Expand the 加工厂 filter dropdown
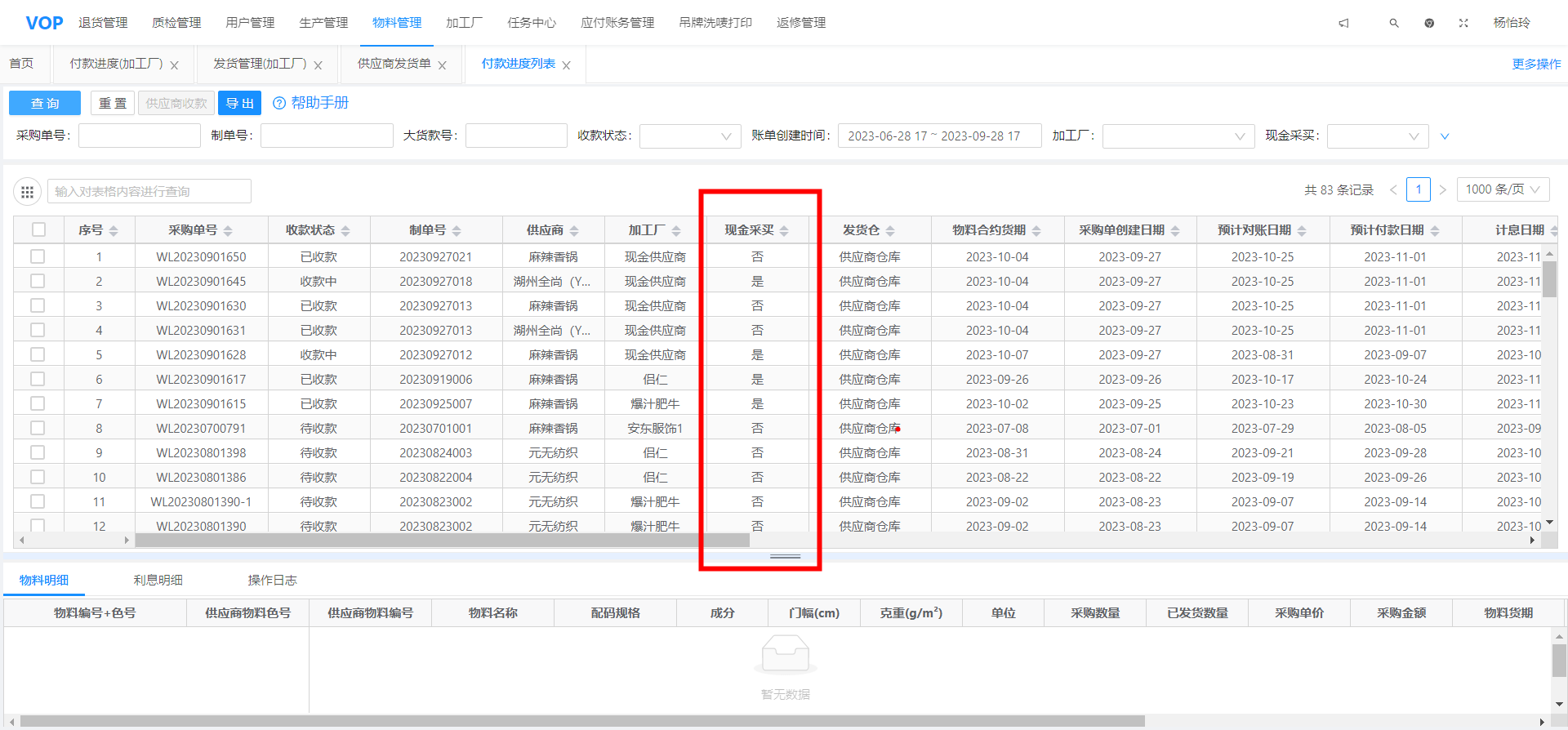The image size is (1568, 730). 1178,136
